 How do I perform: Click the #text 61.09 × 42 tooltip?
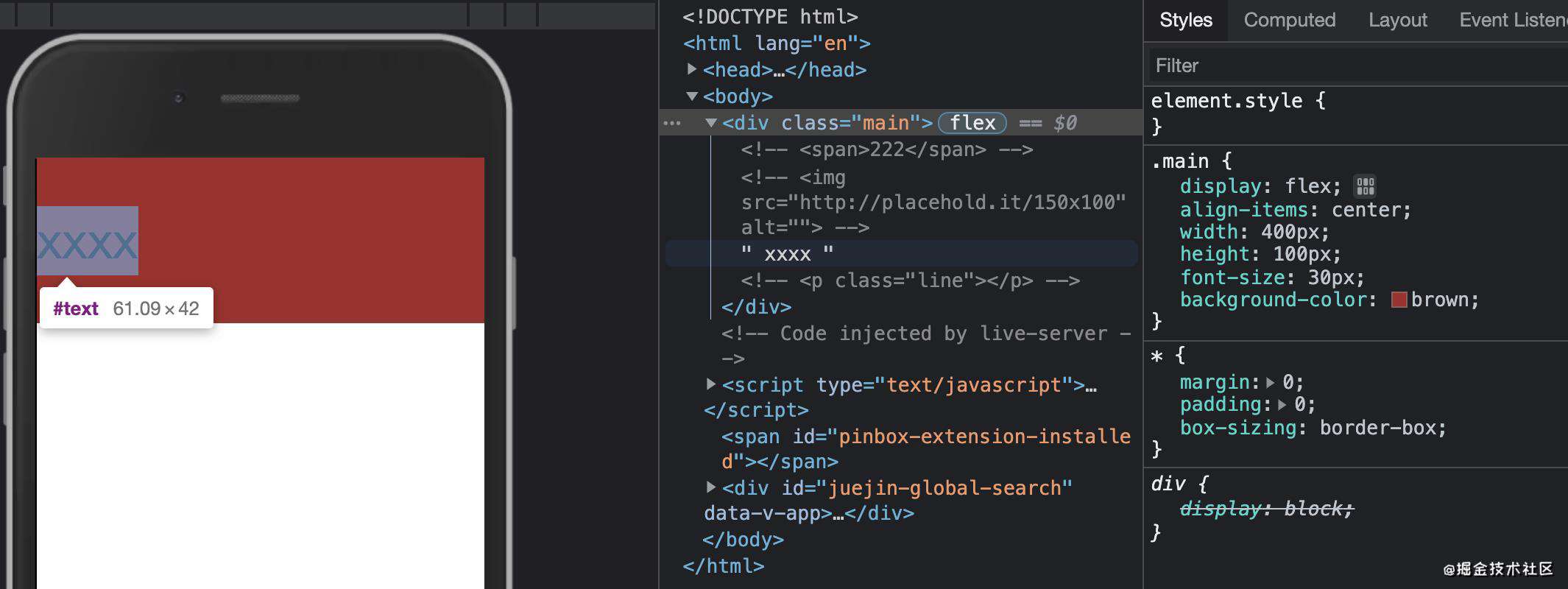[126, 308]
